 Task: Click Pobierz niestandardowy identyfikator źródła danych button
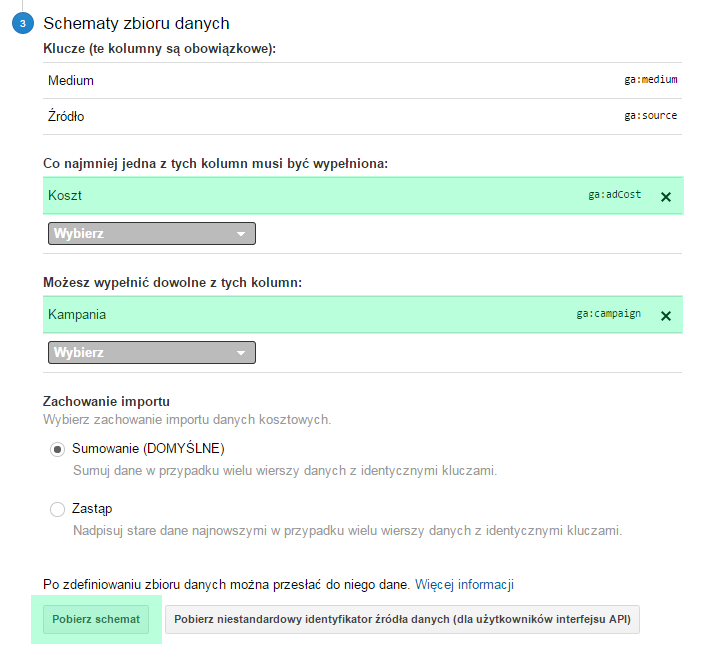402,619
